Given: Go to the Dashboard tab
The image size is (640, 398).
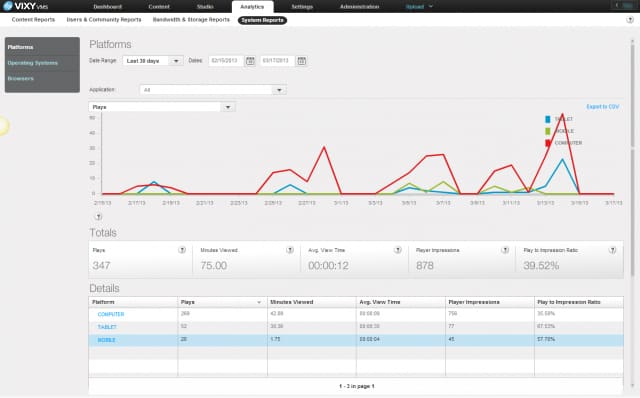Looking at the screenshot, I should tap(108, 7).
